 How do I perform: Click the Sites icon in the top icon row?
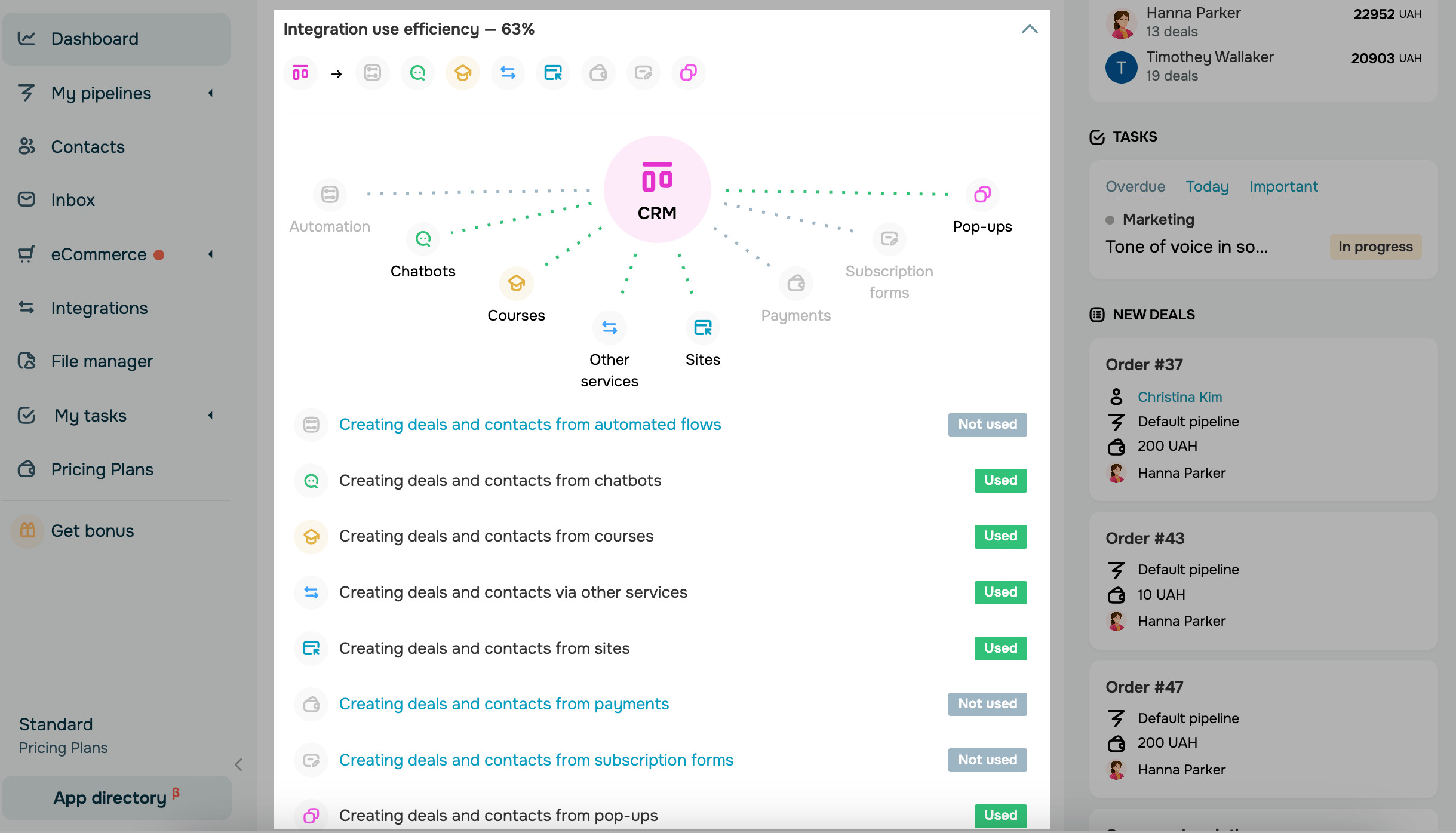click(x=552, y=73)
